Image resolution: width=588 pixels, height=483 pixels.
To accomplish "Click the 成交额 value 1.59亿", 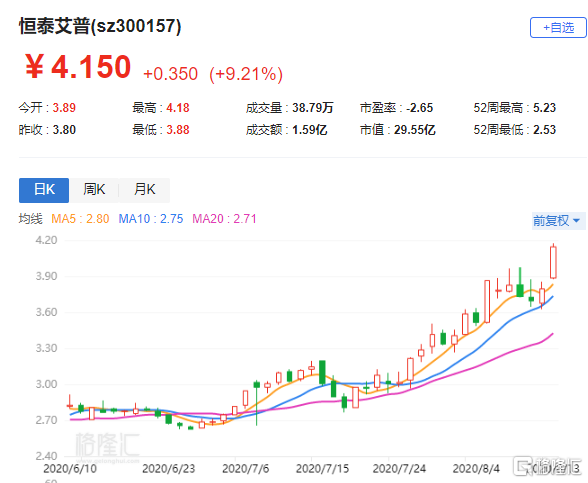I will pos(310,130).
